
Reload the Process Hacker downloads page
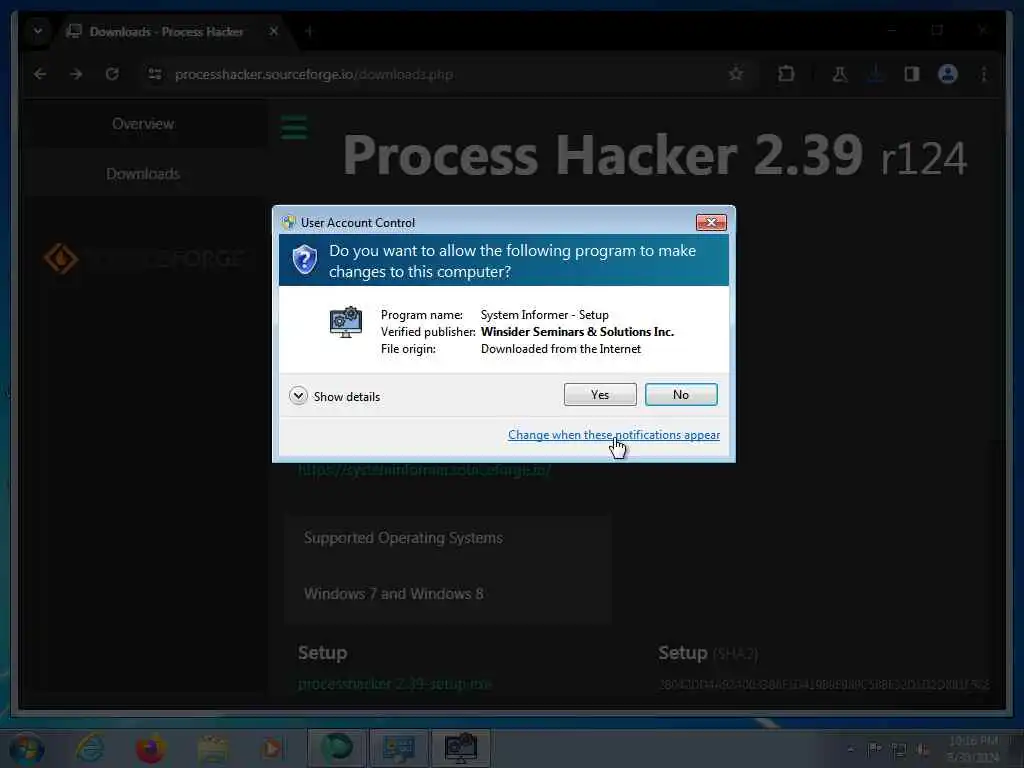[112, 74]
